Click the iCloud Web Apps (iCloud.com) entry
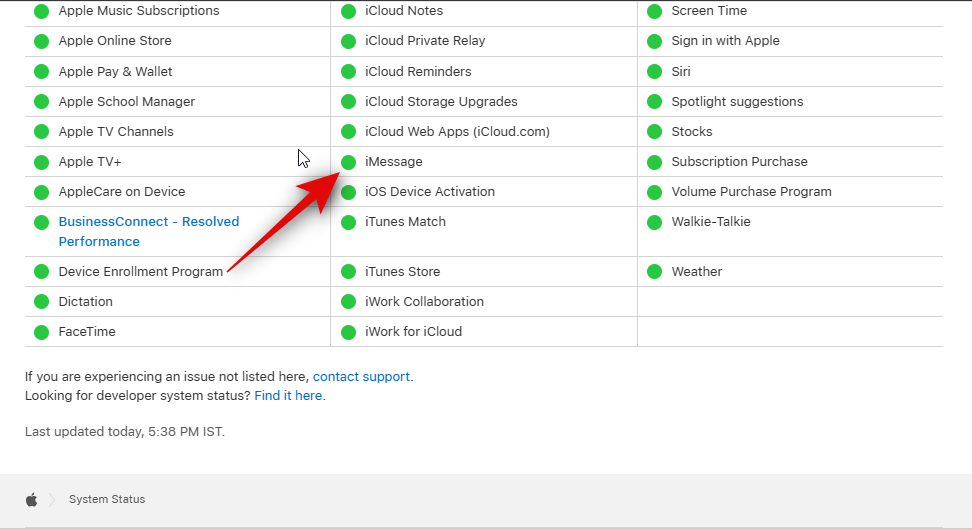The height and width of the screenshot is (529, 972). [457, 131]
